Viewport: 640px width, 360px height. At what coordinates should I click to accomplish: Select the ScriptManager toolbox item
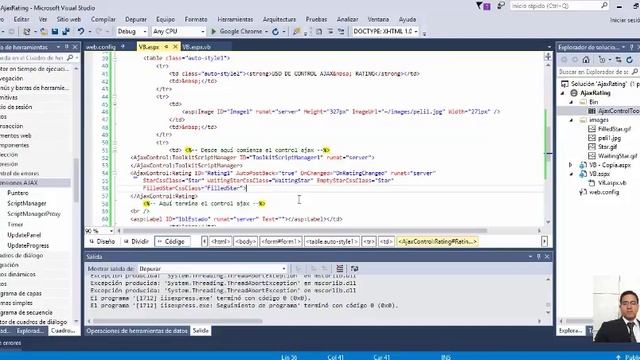click(x=27, y=203)
